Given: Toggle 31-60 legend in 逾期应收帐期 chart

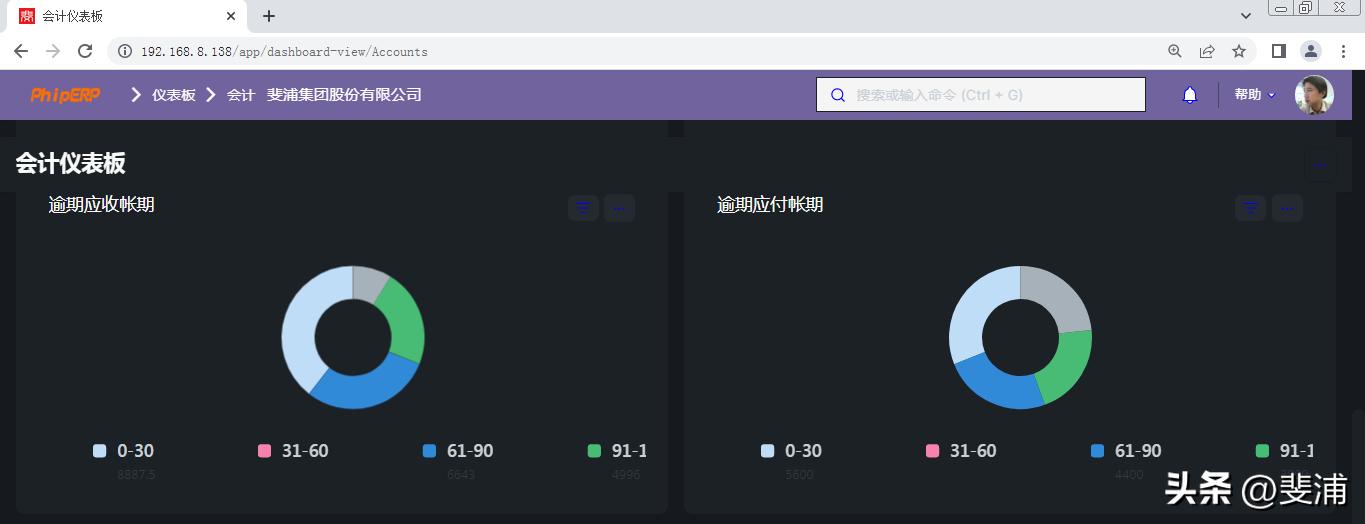Looking at the screenshot, I should tap(293, 451).
